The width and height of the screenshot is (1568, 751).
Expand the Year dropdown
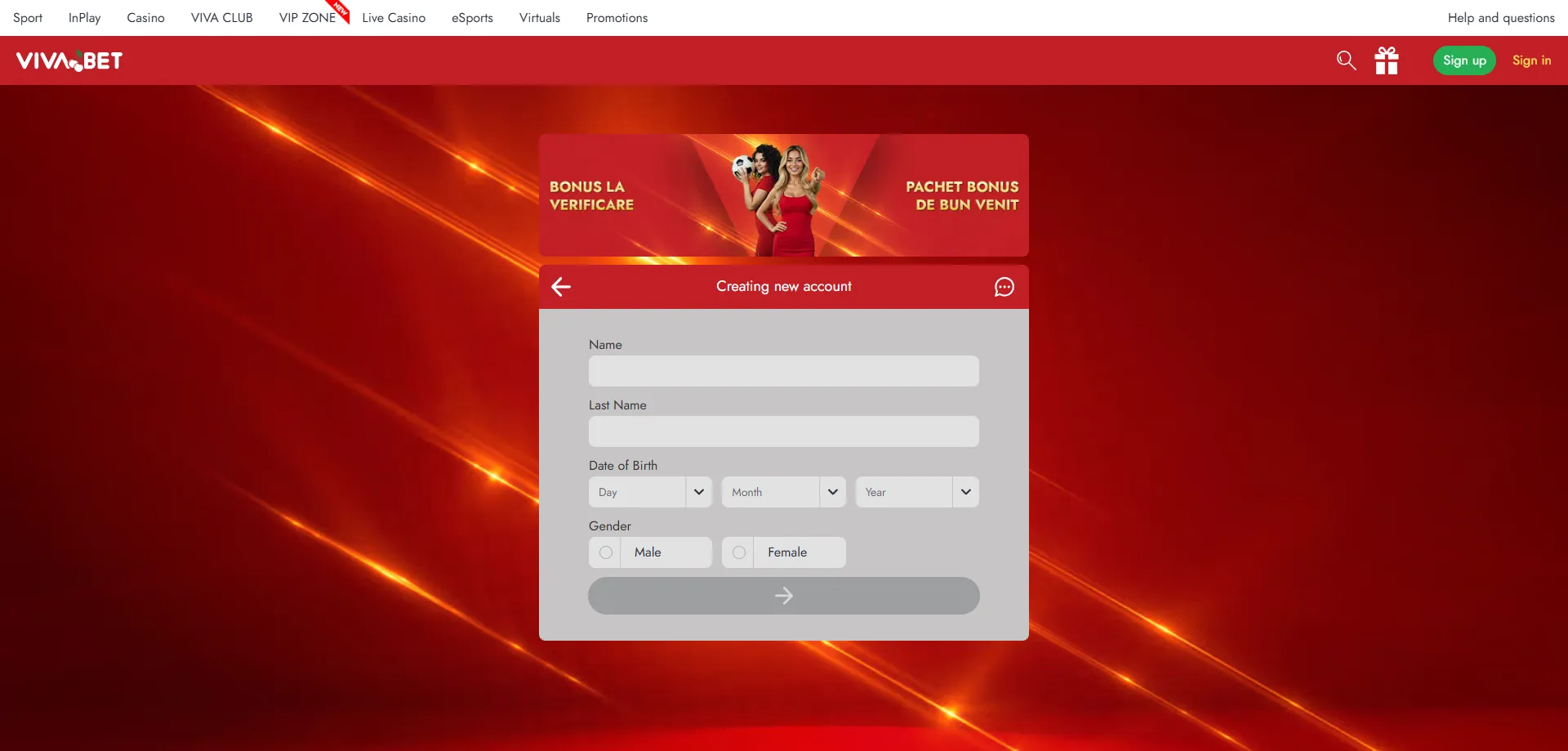(x=917, y=492)
